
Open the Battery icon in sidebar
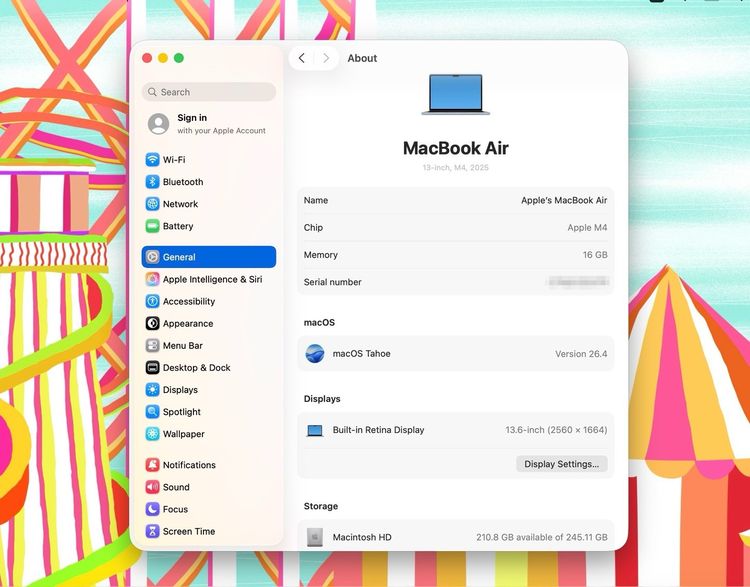(x=153, y=226)
